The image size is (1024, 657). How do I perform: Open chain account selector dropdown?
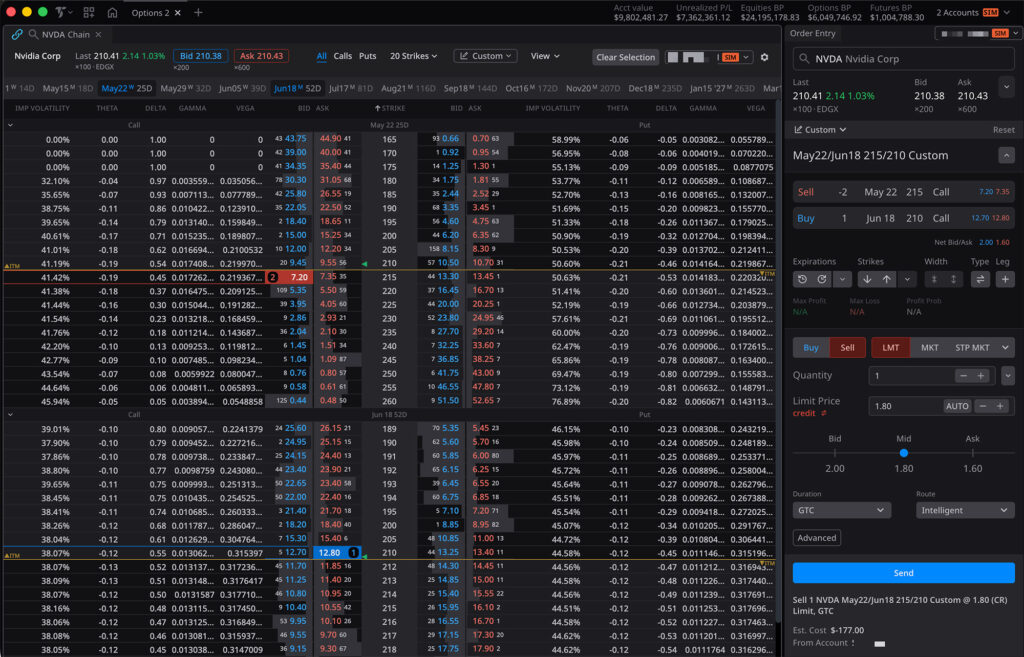coord(745,57)
